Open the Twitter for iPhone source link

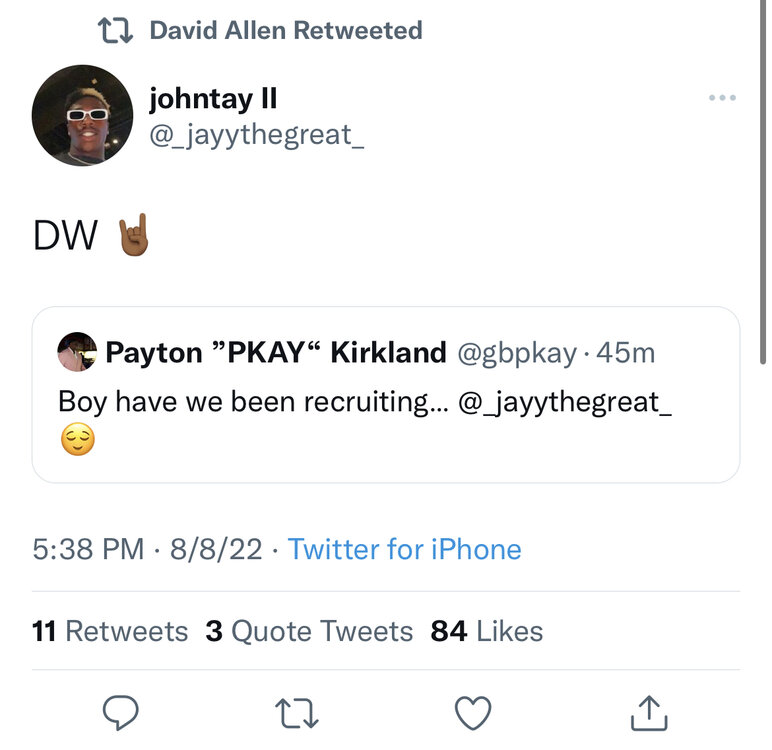[404, 549]
